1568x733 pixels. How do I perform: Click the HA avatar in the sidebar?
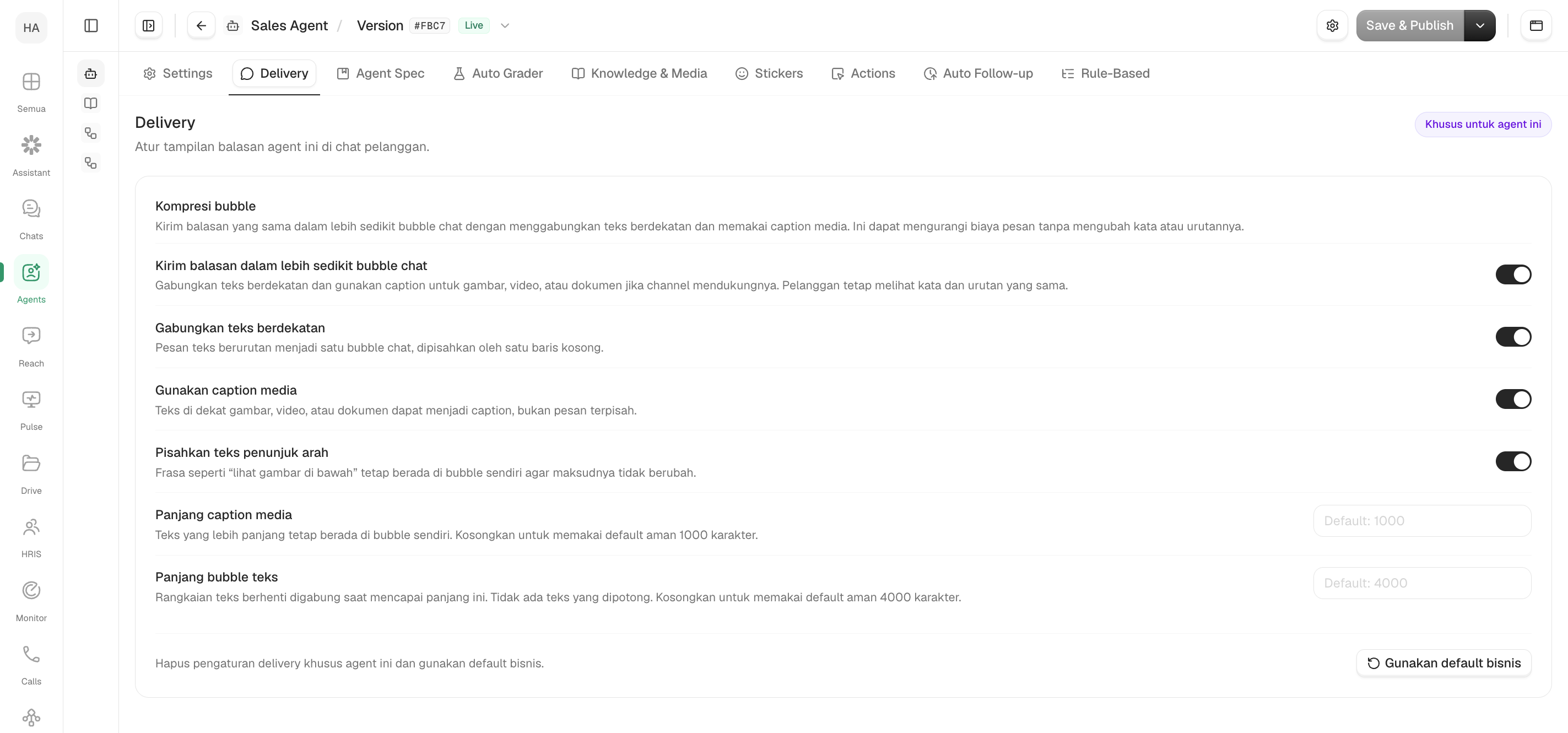tap(31, 28)
